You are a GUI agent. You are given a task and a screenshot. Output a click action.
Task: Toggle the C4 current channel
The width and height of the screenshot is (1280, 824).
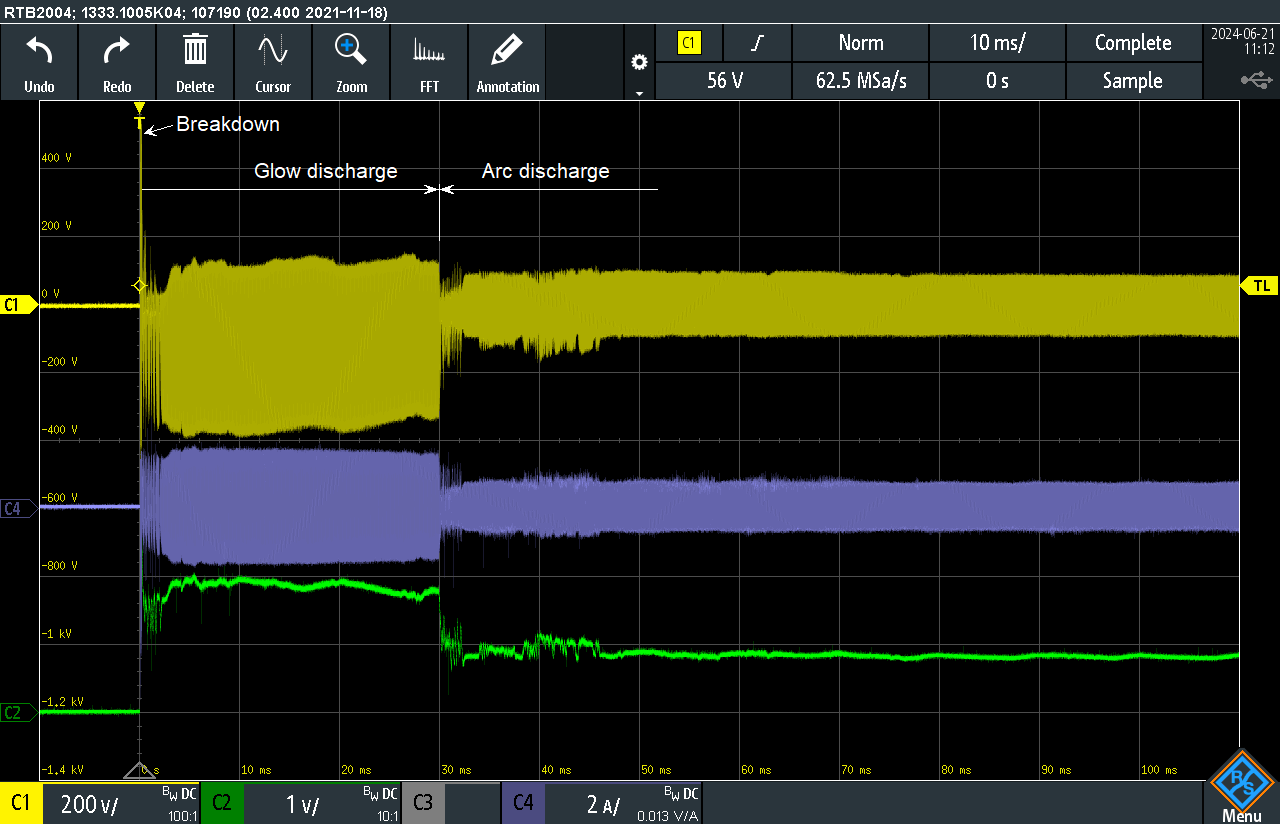(x=523, y=803)
